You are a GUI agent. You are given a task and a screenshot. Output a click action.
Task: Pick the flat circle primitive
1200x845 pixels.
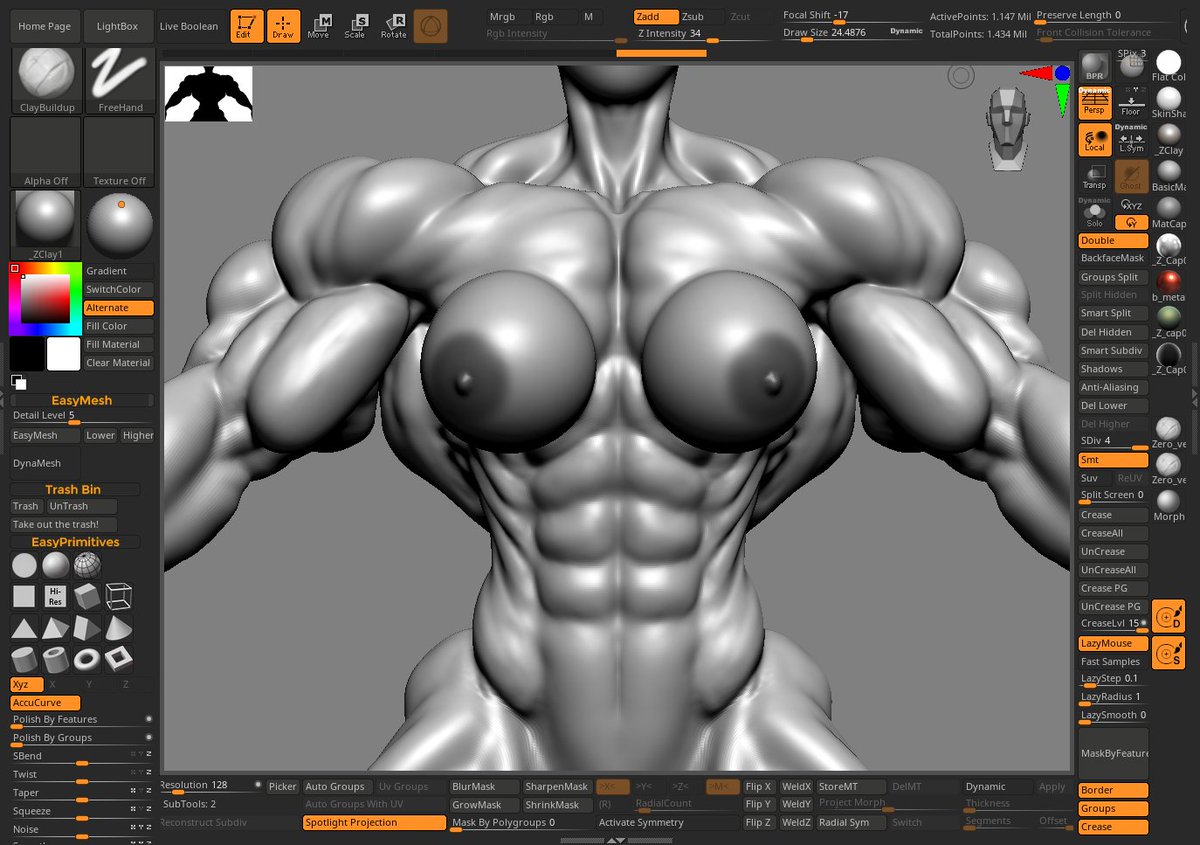[x=24, y=566]
